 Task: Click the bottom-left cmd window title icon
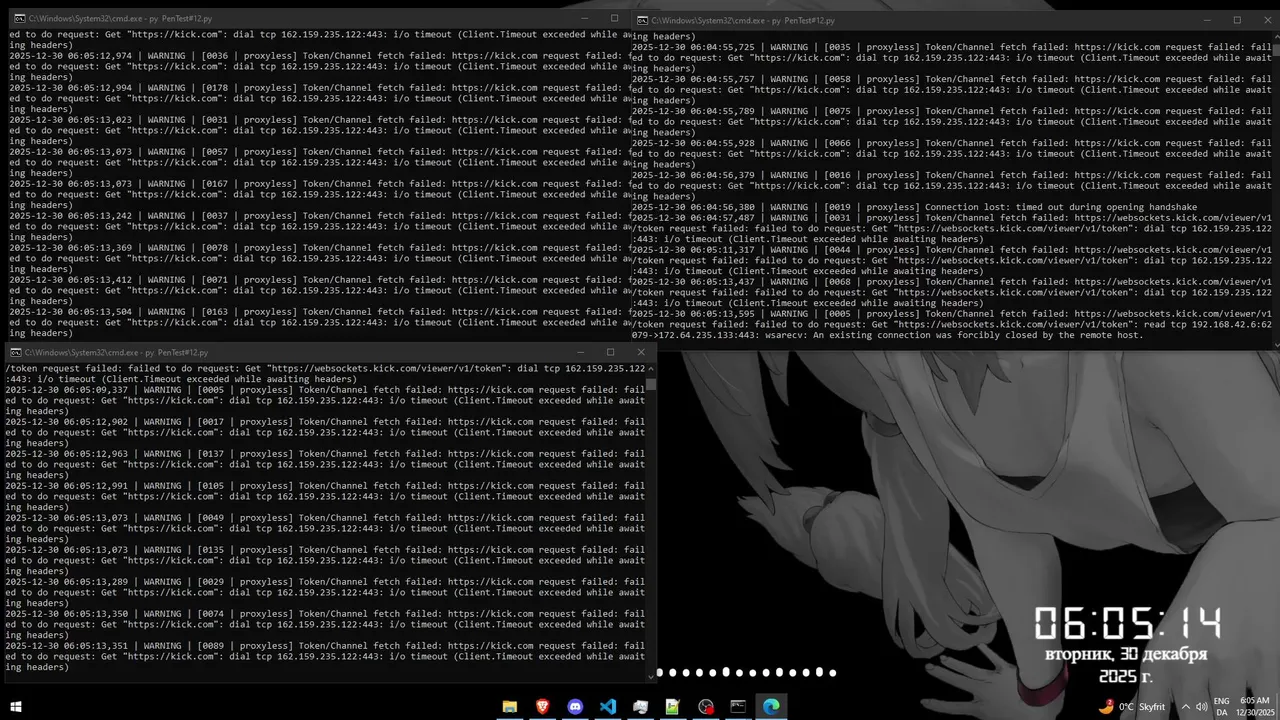click(15, 353)
